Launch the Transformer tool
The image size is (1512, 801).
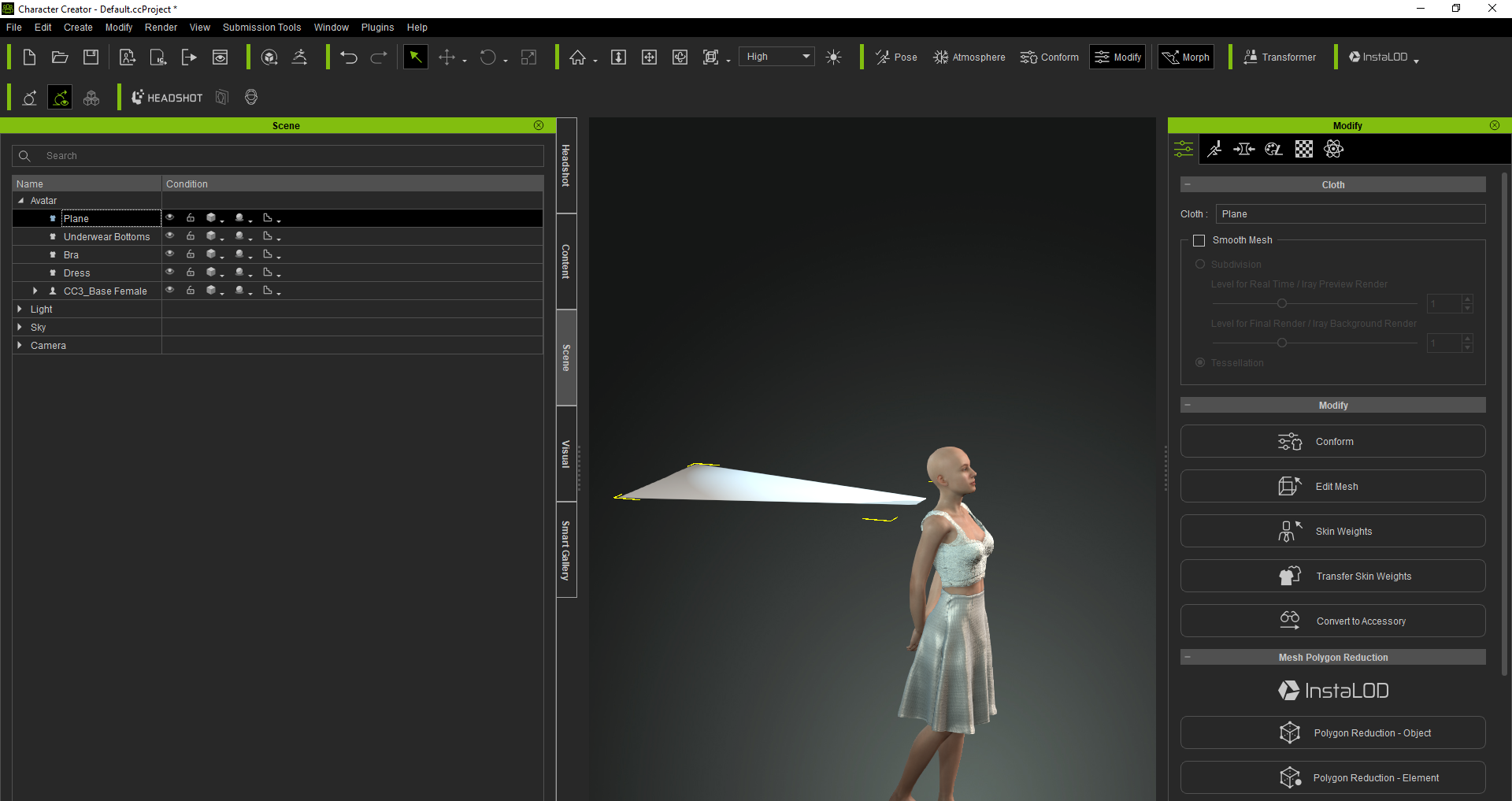(x=1280, y=57)
